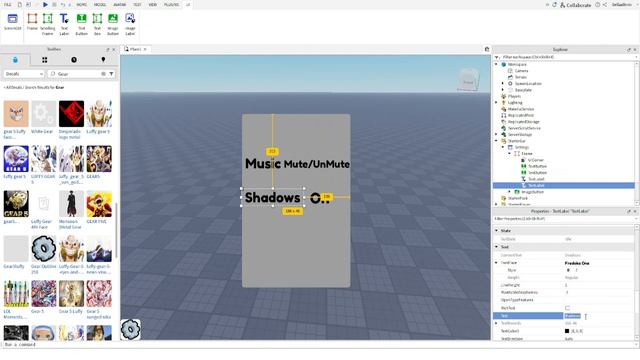Image resolution: width=640 pixels, height=360 pixels.
Task: Expand the SpawnLocation tree node
Action: 503,84
